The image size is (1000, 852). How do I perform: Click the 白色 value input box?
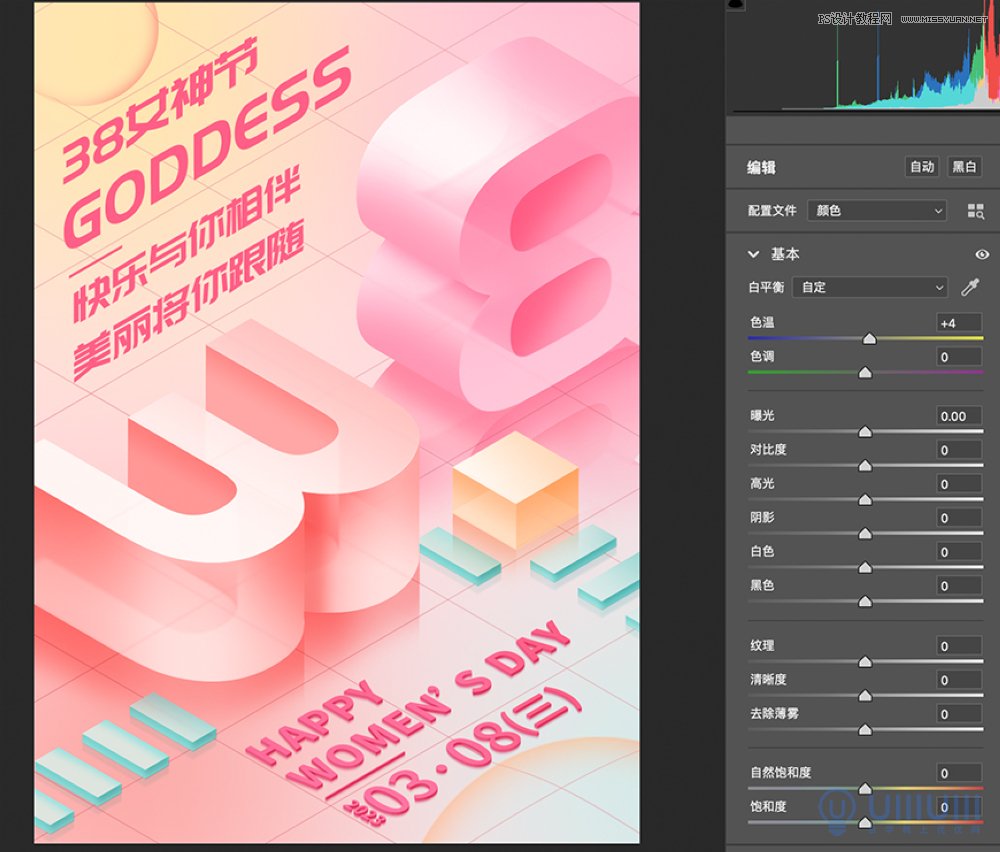(959, 552)
